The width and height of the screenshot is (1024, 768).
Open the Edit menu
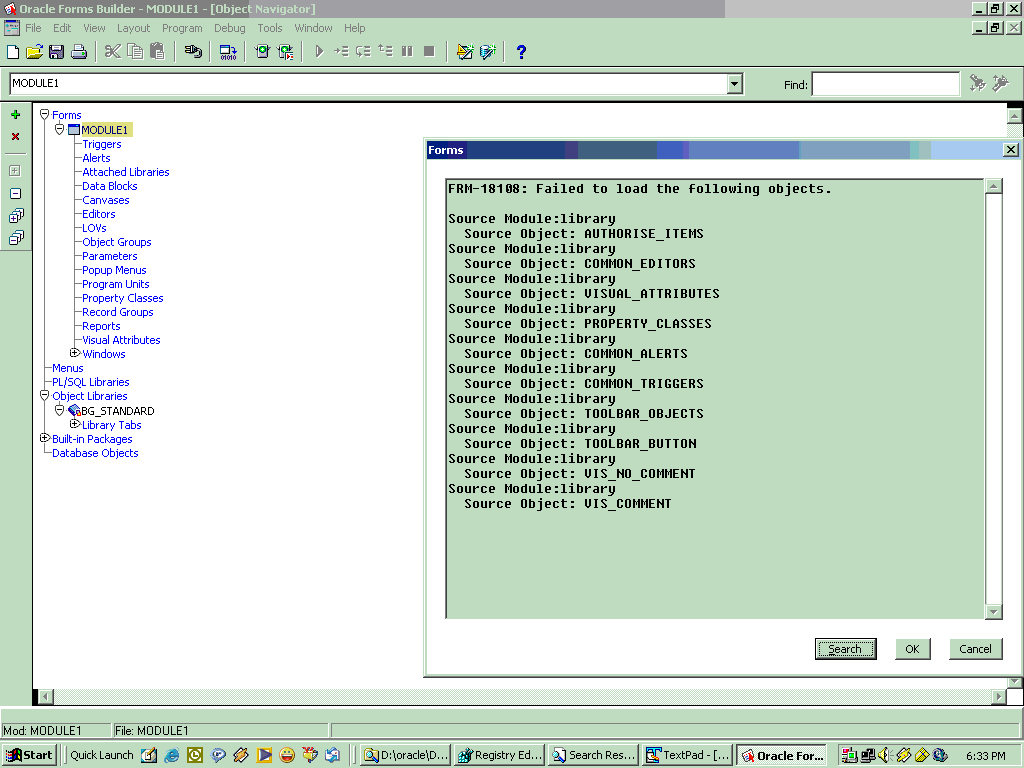click(x=62, y=28)
